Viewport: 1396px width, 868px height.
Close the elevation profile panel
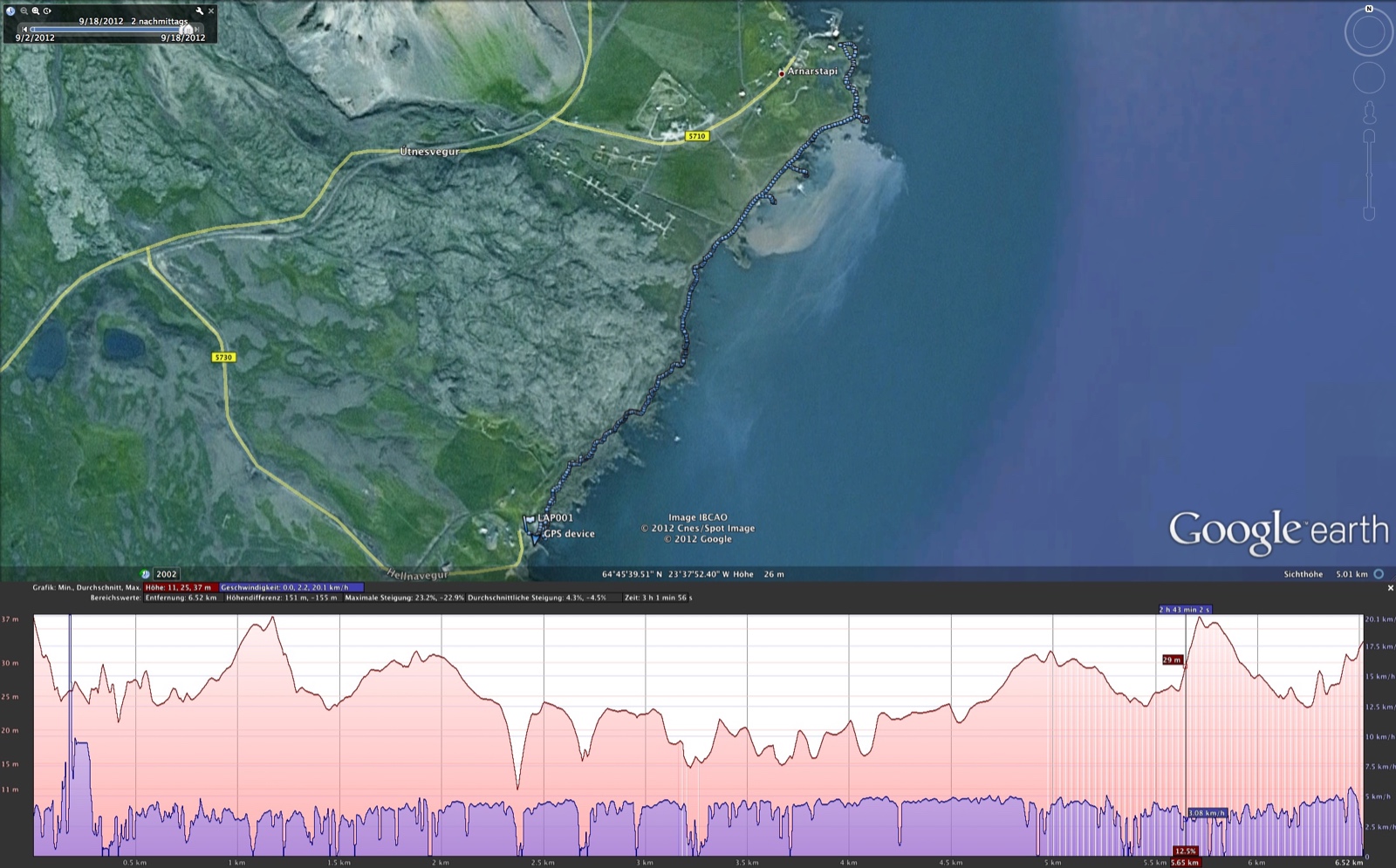pyautogui.click(x=1389, y=589)
